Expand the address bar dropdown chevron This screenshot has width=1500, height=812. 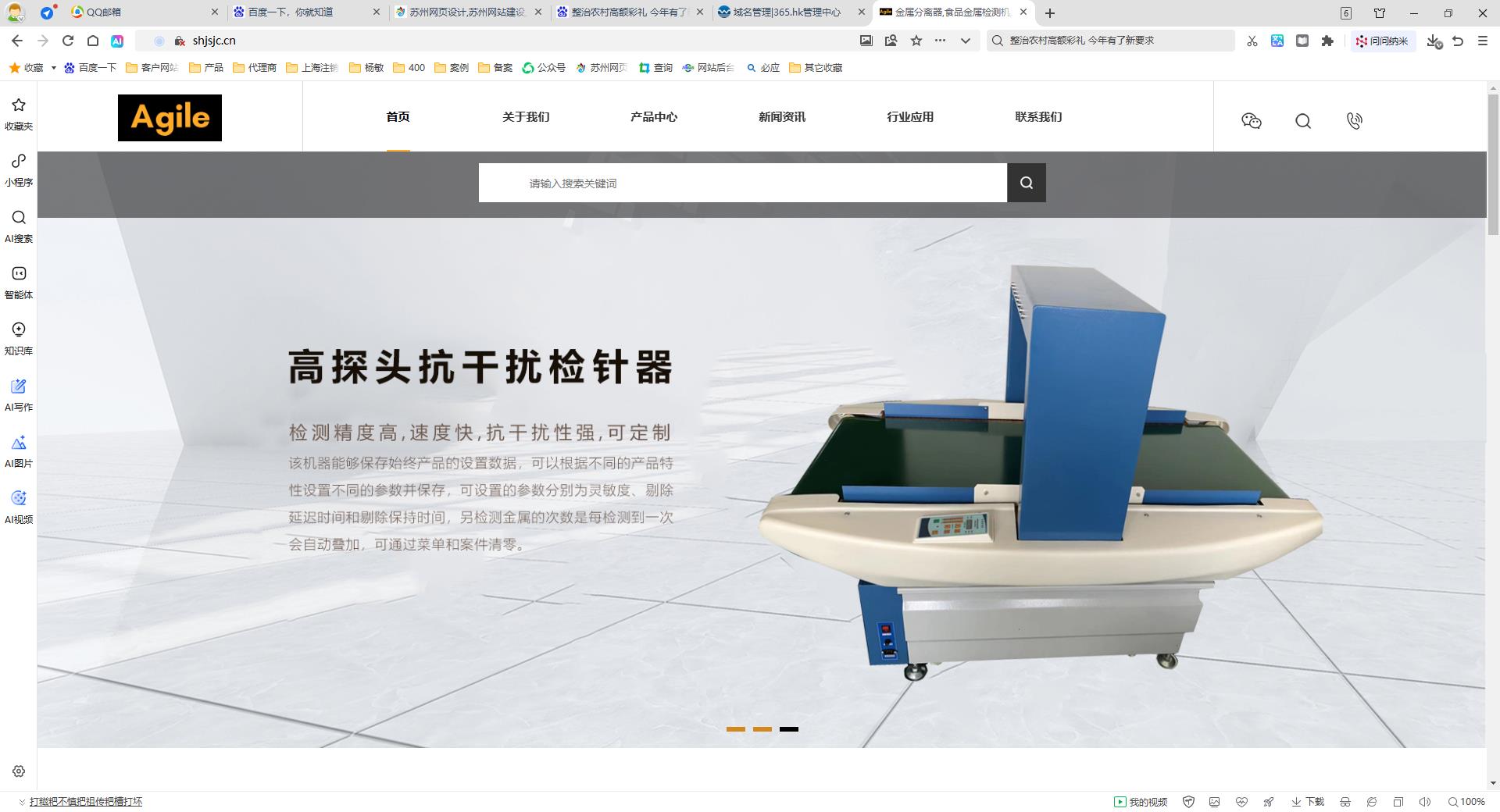pyautogui.click(x=966, y=41)
